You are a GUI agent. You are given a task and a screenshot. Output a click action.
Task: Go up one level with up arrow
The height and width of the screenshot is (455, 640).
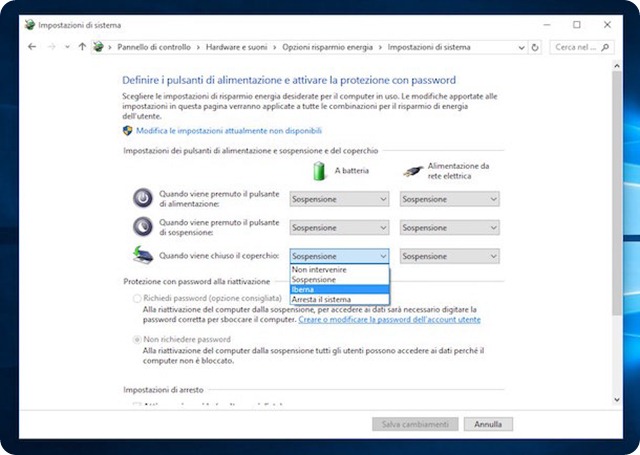pos(82,47)
